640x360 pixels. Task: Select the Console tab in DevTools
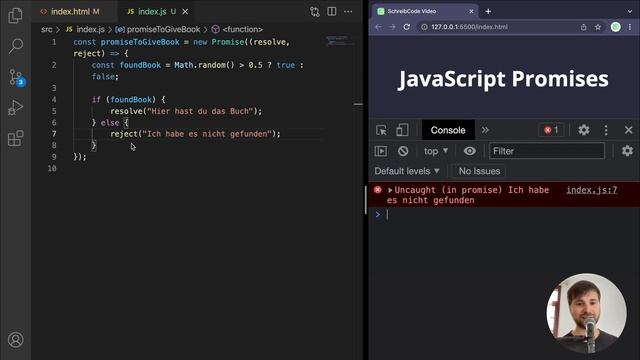[448, 130]
